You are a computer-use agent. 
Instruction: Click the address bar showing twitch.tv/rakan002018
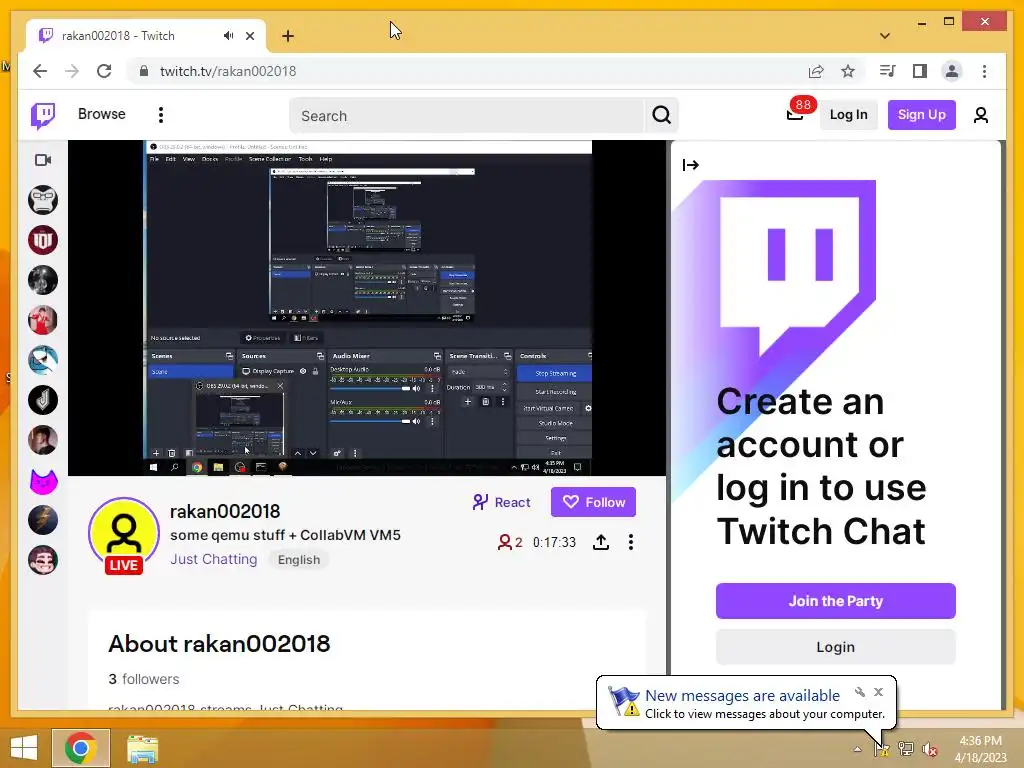pyautogui.click(x=228, y=71)
